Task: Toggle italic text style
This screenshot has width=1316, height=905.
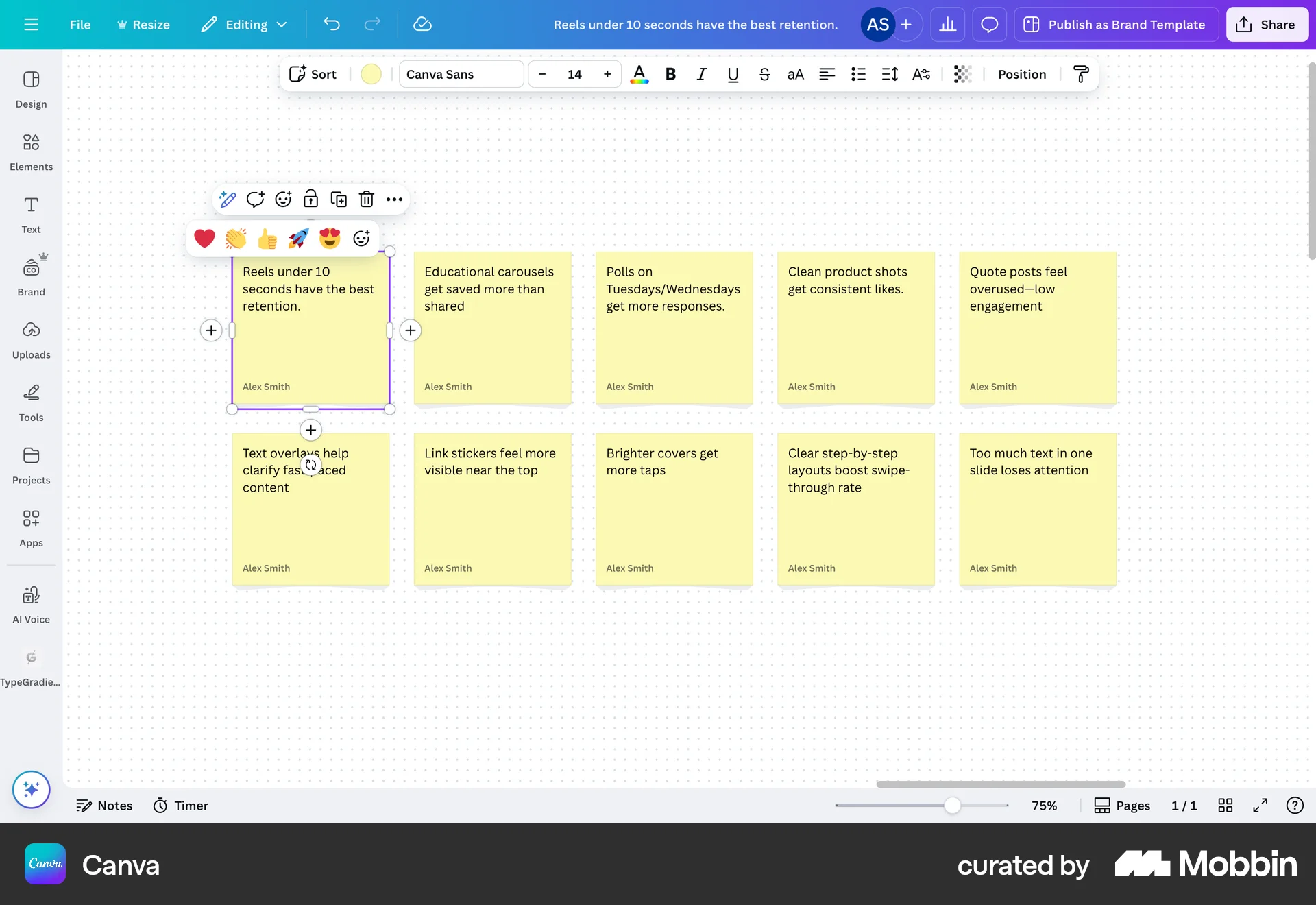Action: 701,74
